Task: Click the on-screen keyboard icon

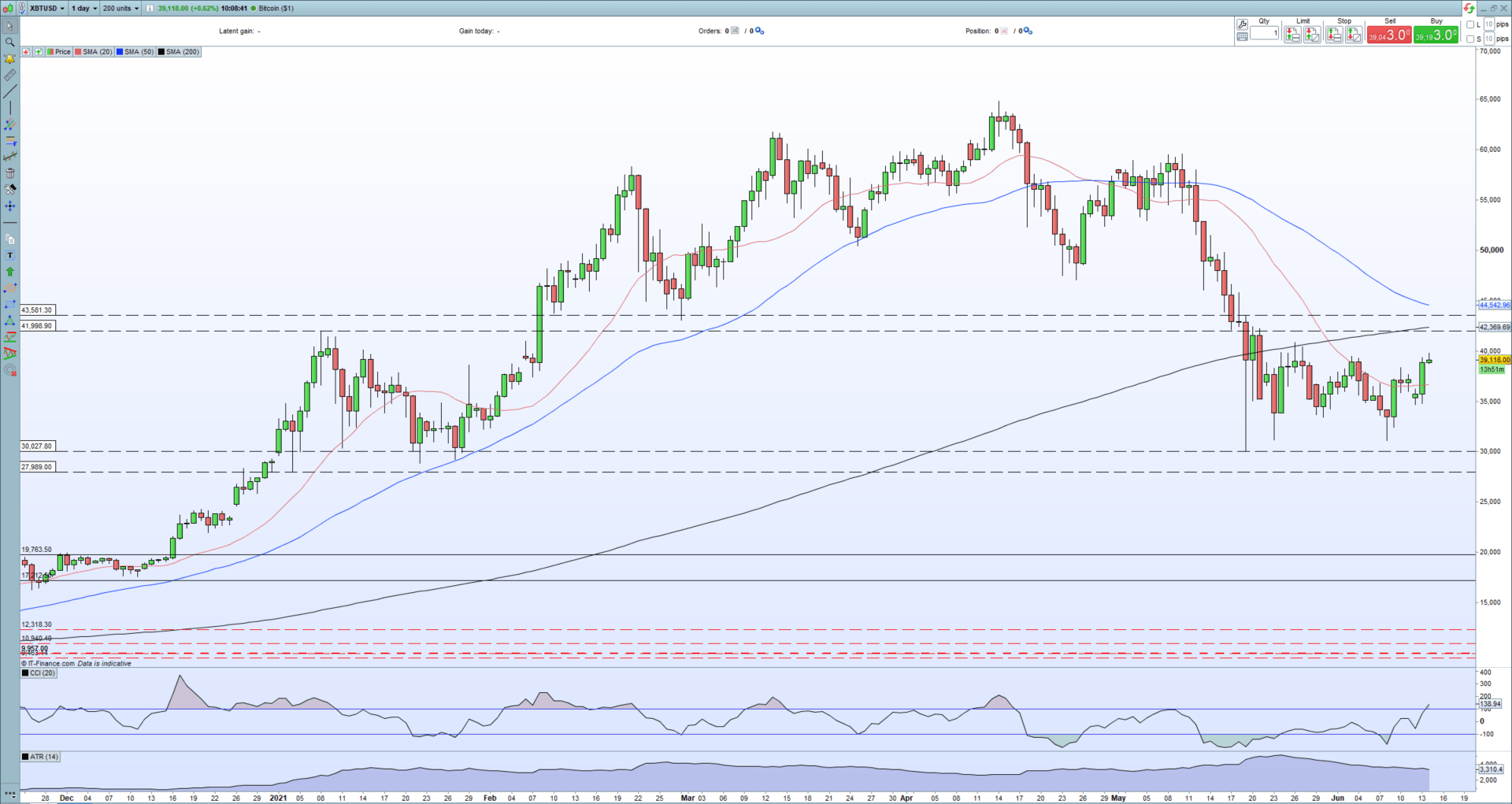Action: pos(1242,36)
